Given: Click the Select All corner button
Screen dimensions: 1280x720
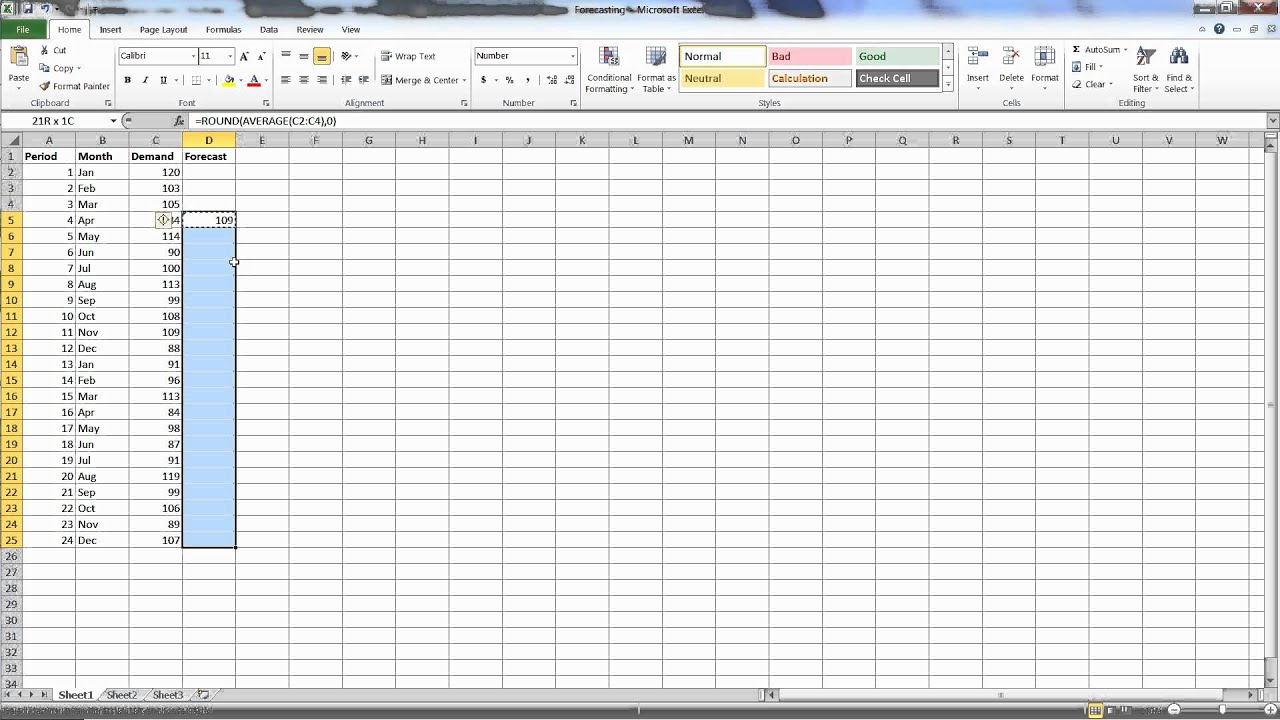Looking at the screenshot, I should [11, 141].
